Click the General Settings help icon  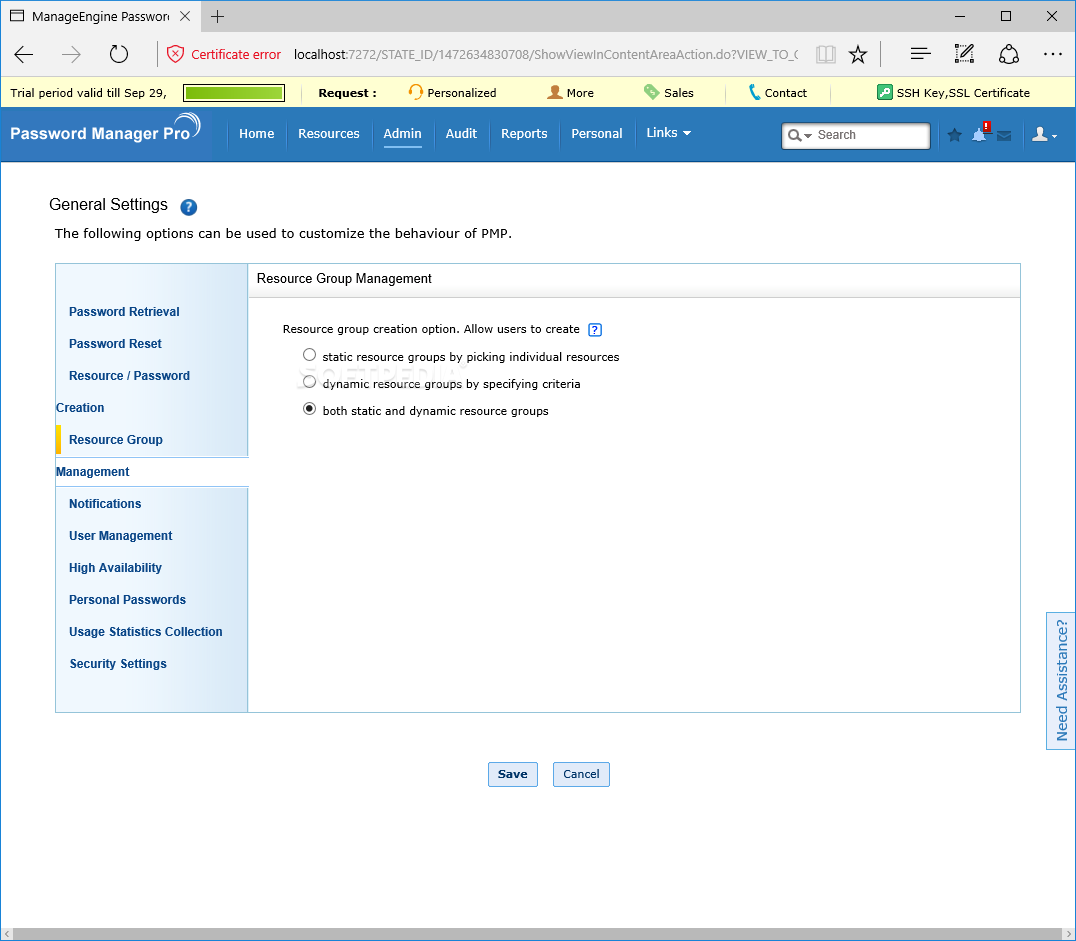pos(189,207)
